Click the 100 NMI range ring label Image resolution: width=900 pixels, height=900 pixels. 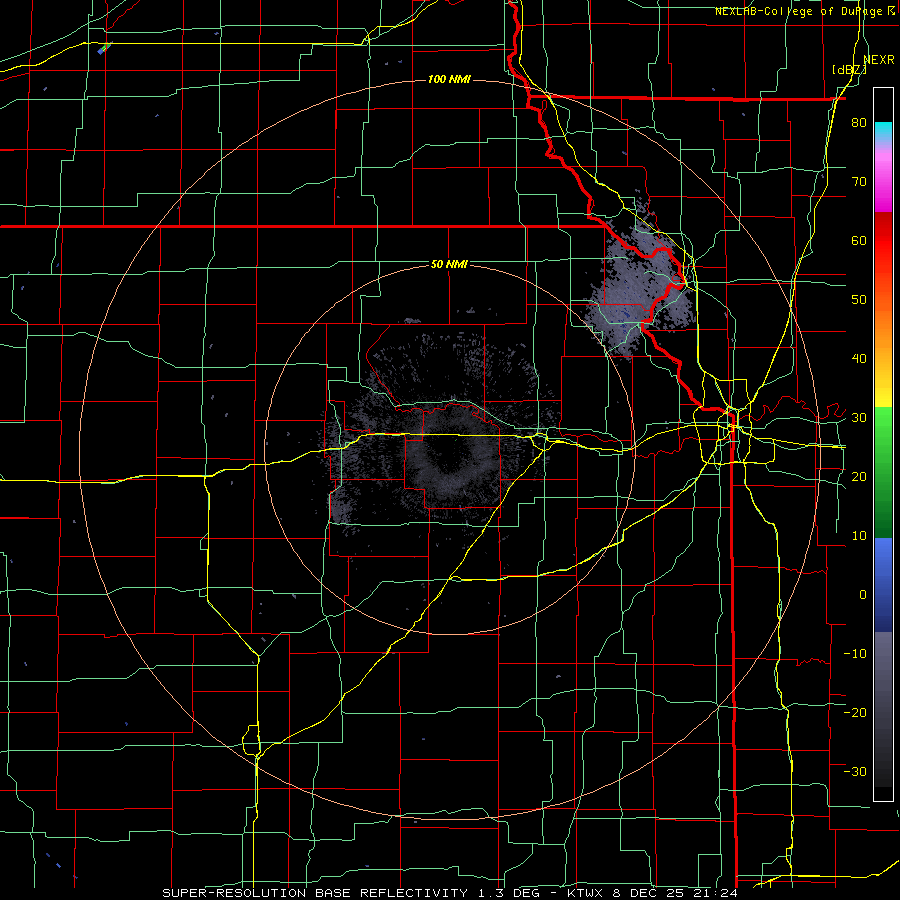449,79
